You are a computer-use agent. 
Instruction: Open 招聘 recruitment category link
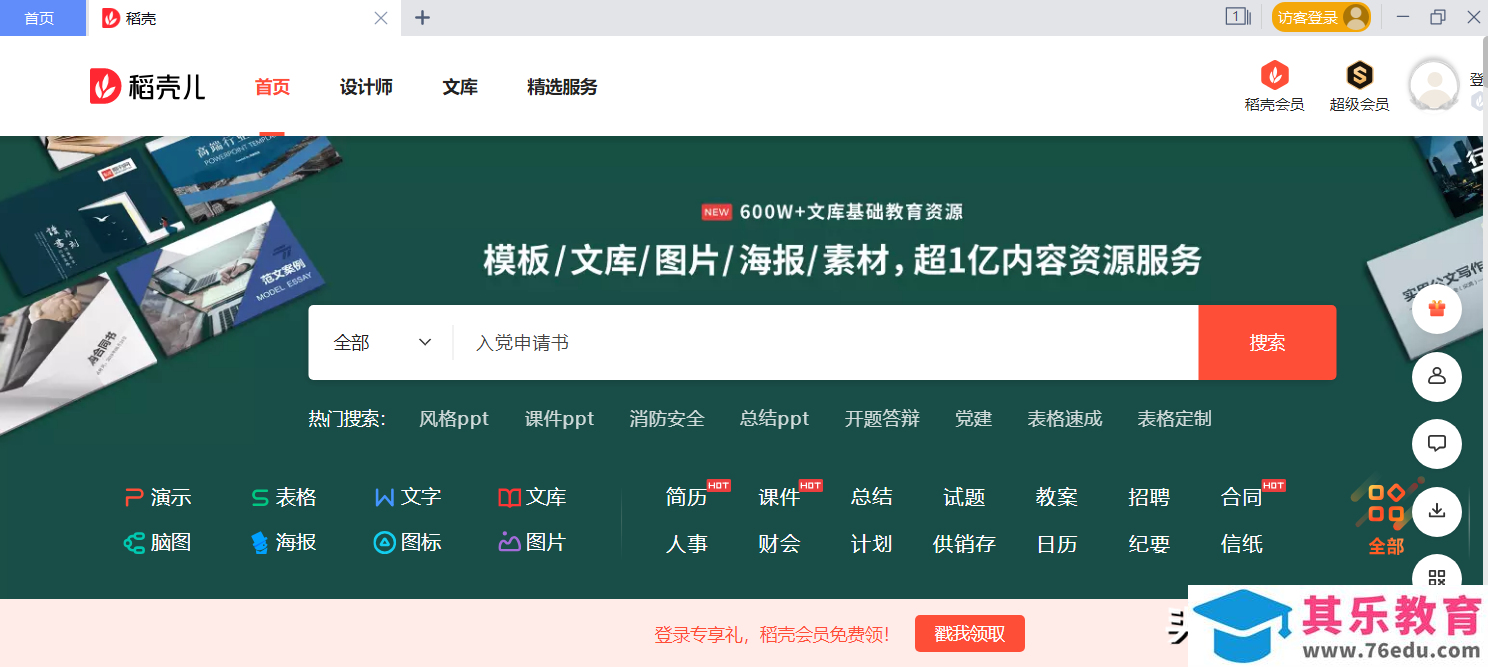point(1149,497)
